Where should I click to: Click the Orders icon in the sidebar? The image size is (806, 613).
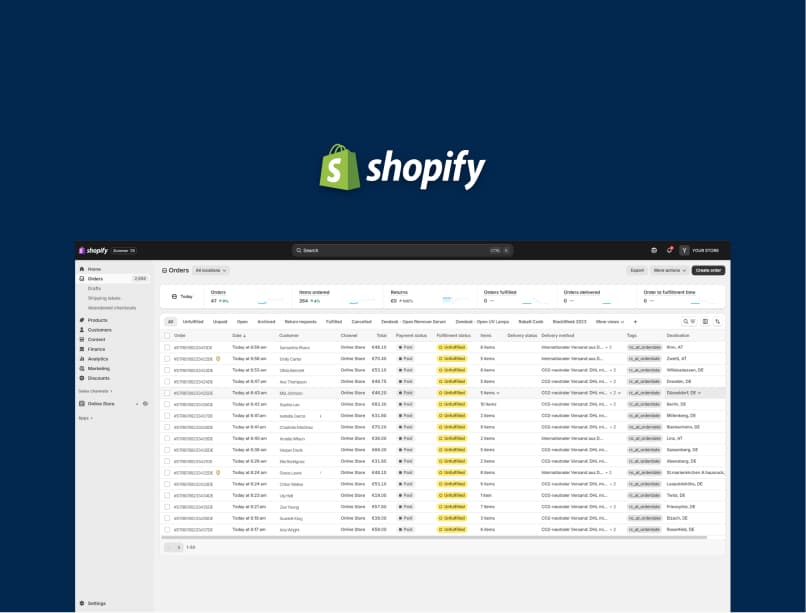pos(82,278)
